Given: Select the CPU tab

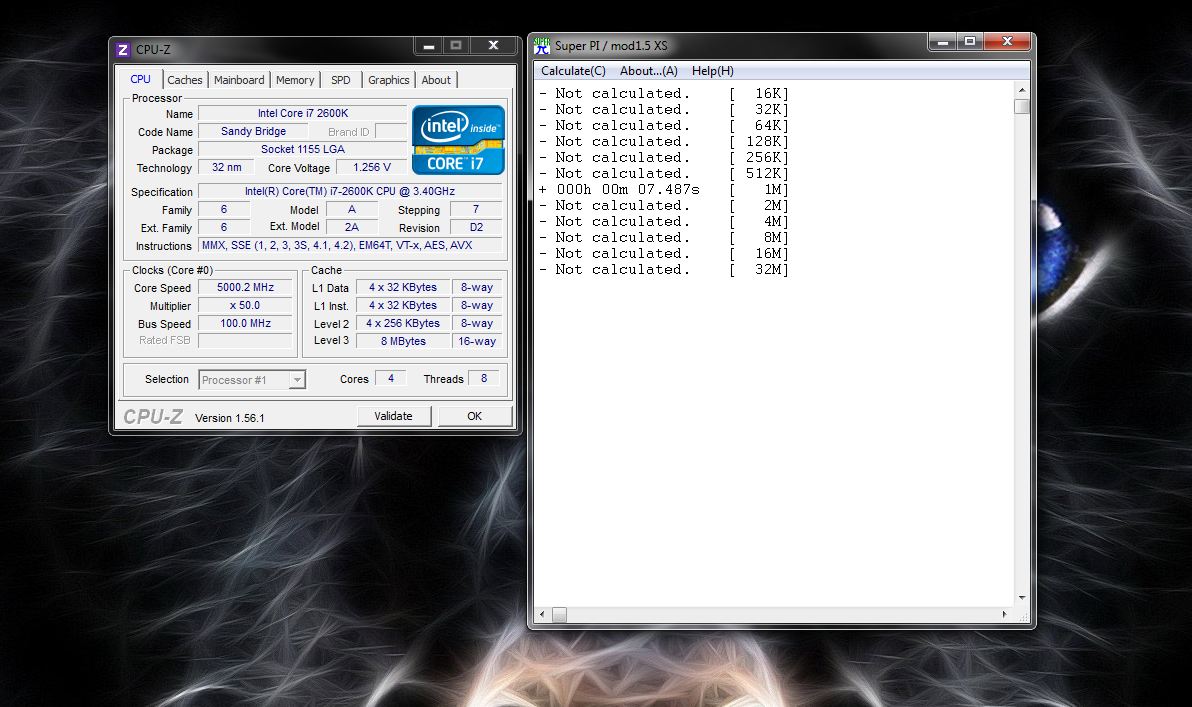Looking at the screenshot, I should click(141, 79).
